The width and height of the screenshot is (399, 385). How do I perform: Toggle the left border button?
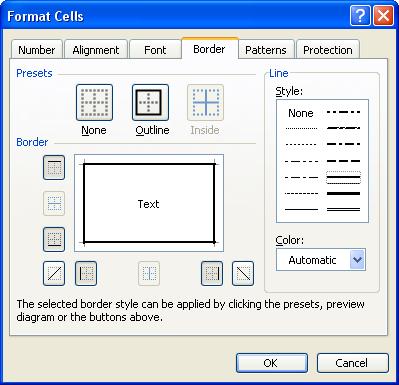coord(86,274)
